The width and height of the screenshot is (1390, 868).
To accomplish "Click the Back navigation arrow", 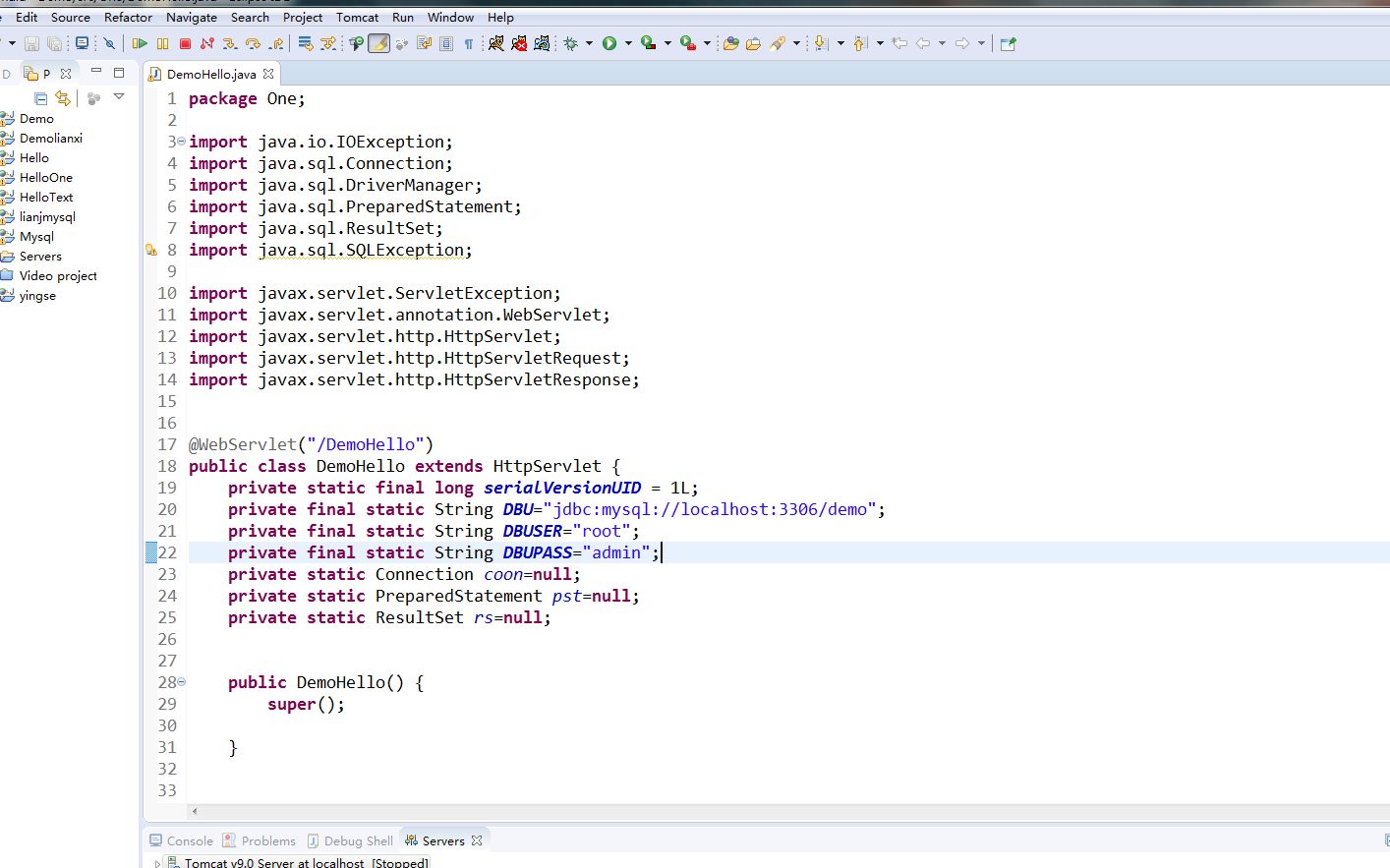I will [922, 43].
